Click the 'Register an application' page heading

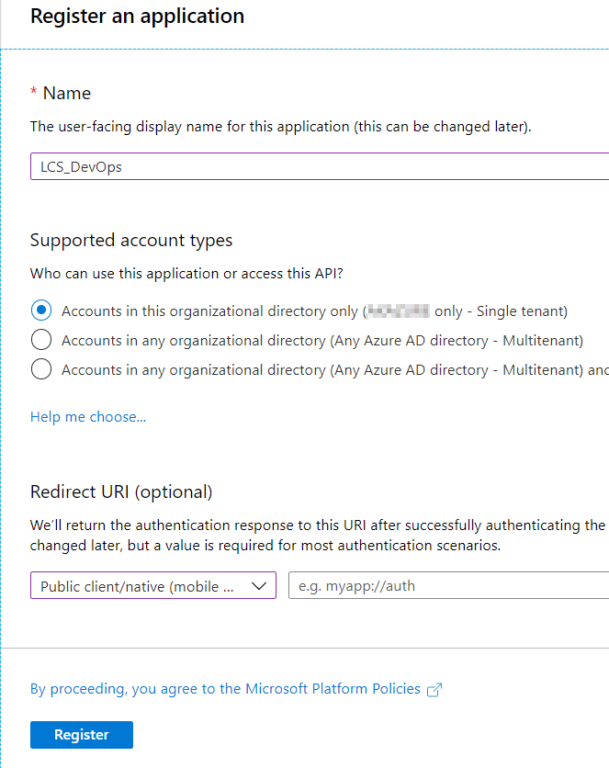(137, 17)
